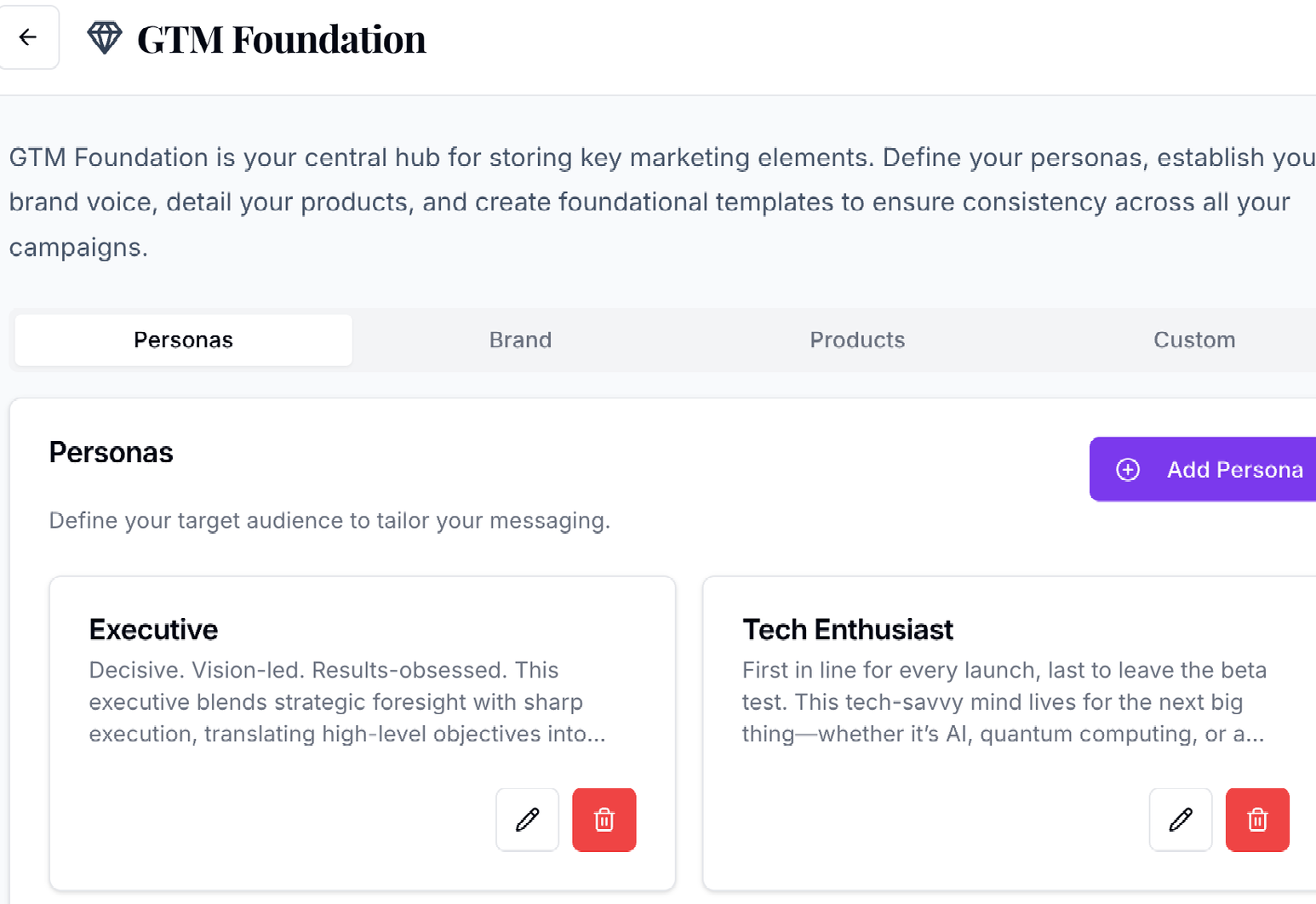Select the Custom tab
Image resolution: width=1316 pixels, height=904 pixels.
[1193, 340]
